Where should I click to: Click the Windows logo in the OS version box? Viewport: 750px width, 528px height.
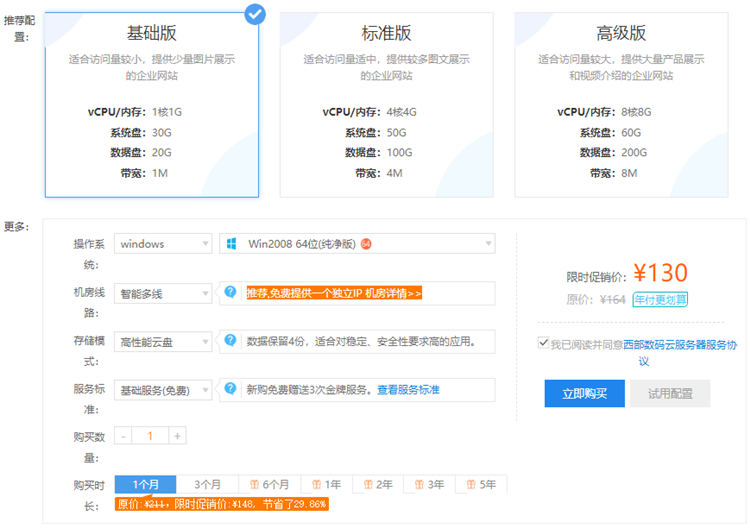coord(231,243)
